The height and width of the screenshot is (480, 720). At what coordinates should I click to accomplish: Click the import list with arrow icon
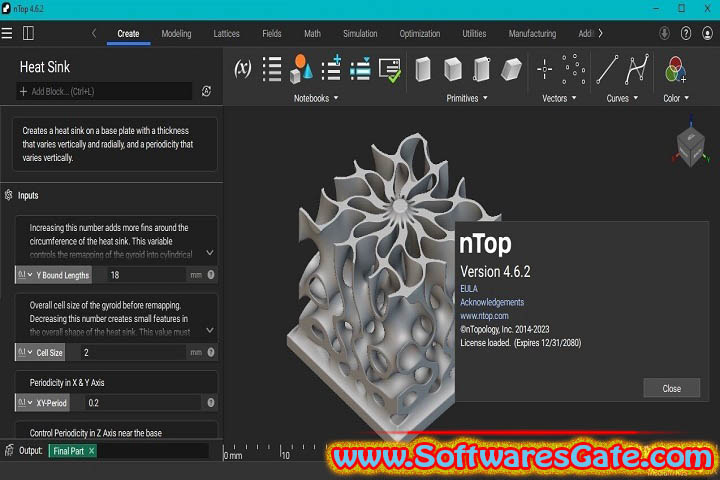[x=360, y=69]
